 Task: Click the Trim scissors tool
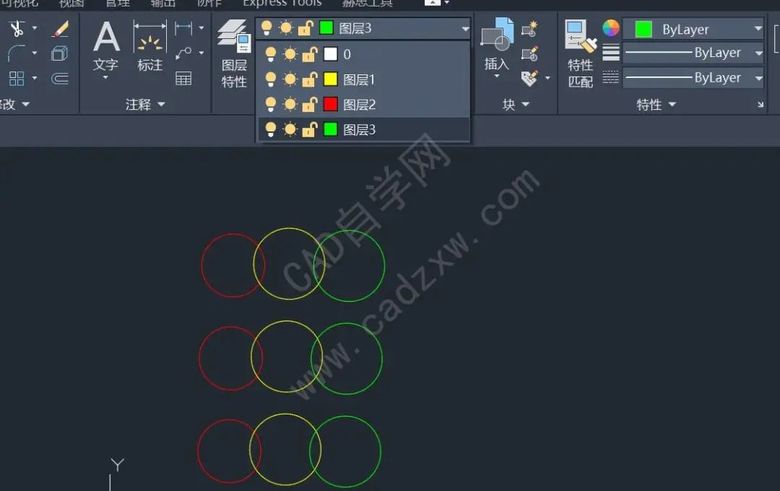point(17,28)
